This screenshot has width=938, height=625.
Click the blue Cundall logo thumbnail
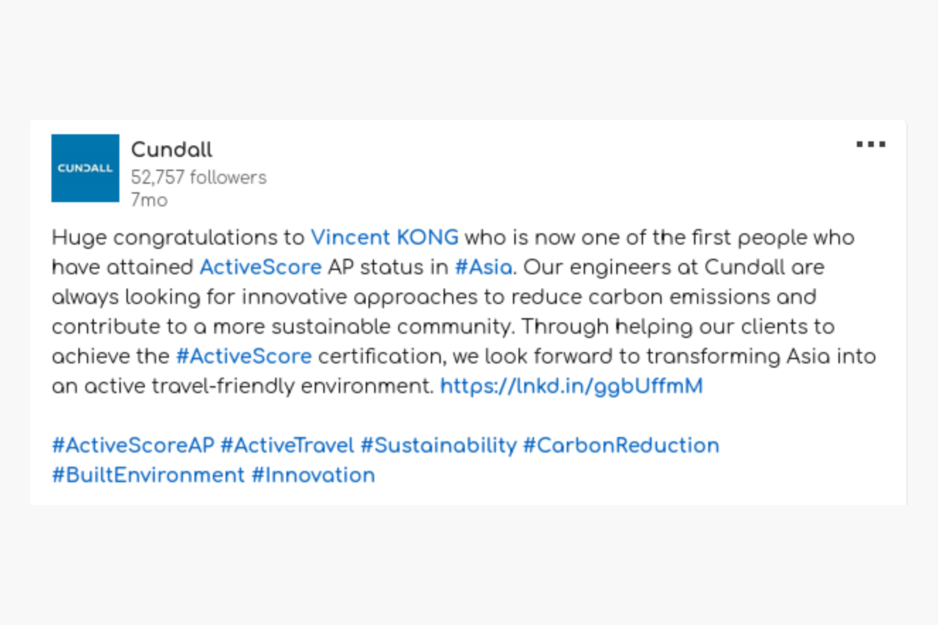coord(85,168)
